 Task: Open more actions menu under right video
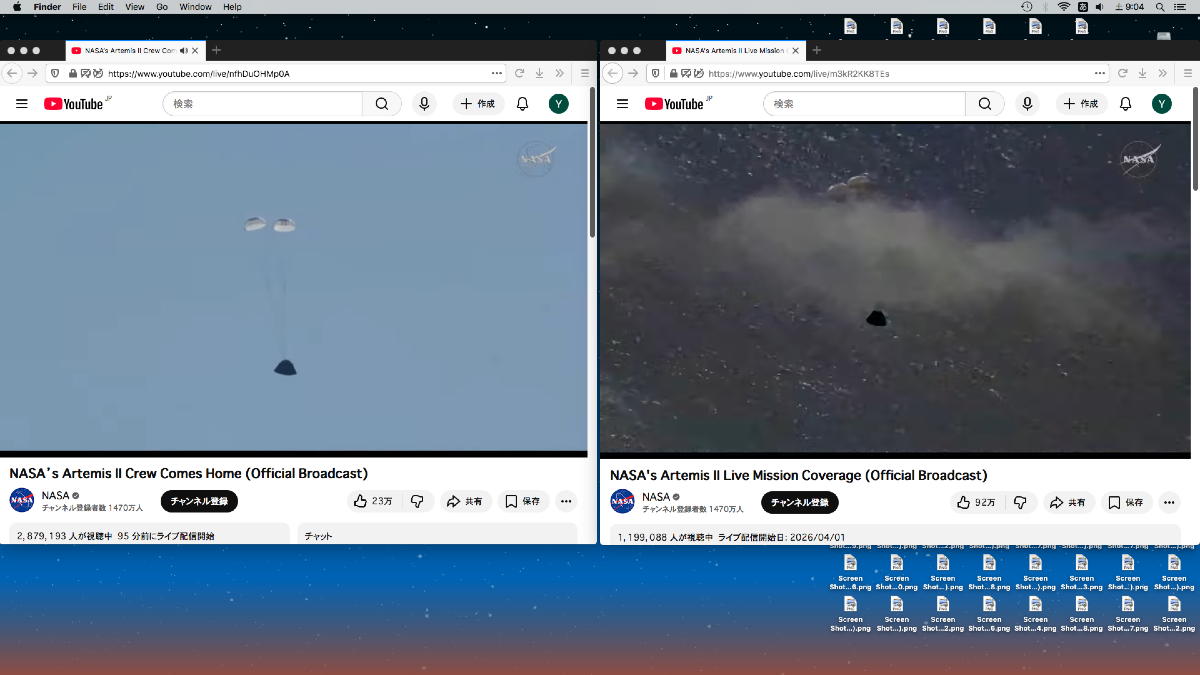1169,502
